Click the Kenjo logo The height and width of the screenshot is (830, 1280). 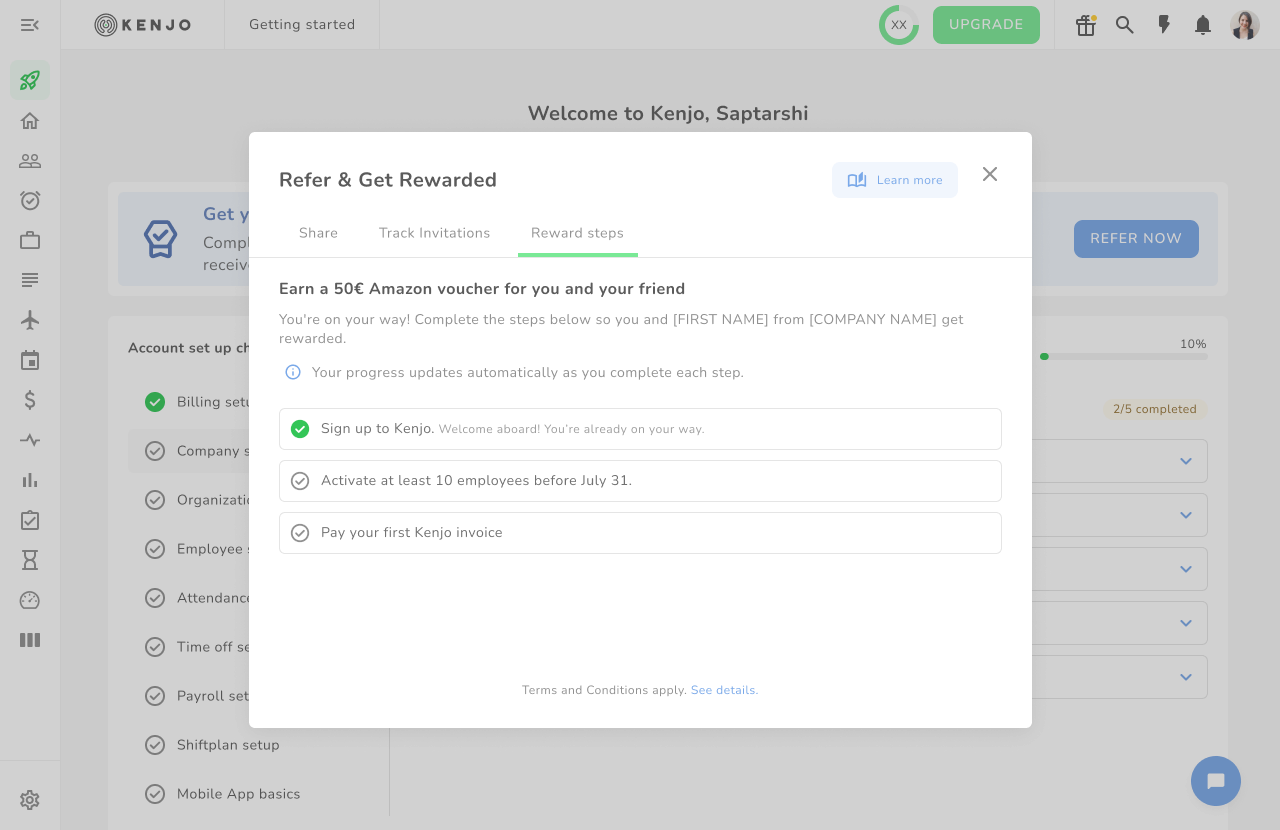pyautogui.click(x=143, y=25)
